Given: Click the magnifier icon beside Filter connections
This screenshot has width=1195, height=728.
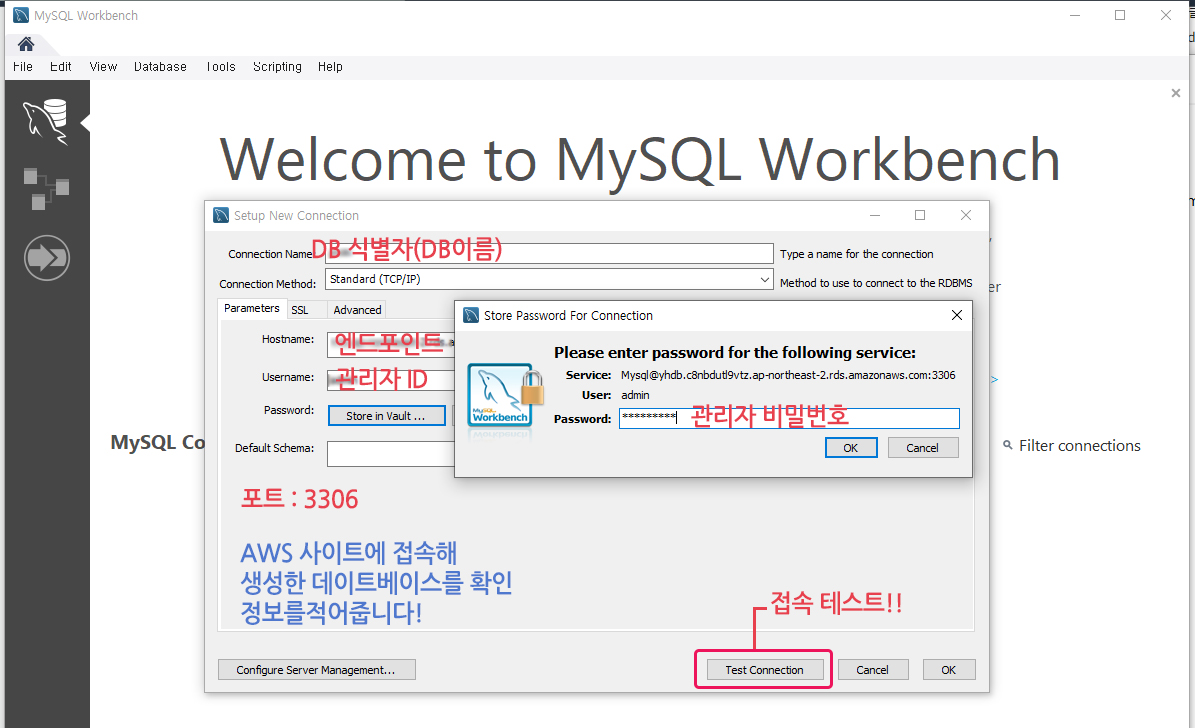Looking at the screenshot, I should pos(1008,445).
